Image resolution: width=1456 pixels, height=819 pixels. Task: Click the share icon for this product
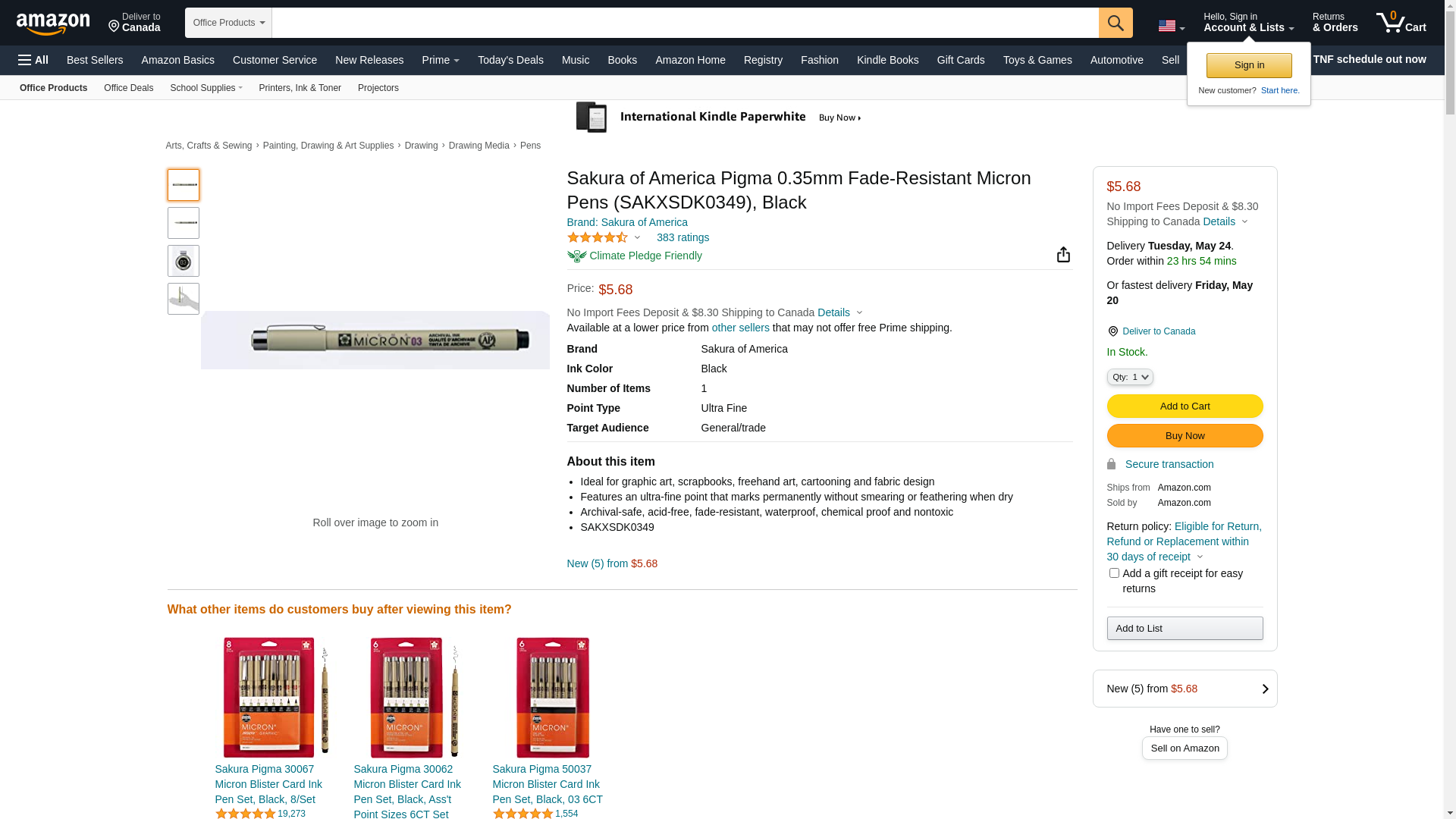(1063, 255)
